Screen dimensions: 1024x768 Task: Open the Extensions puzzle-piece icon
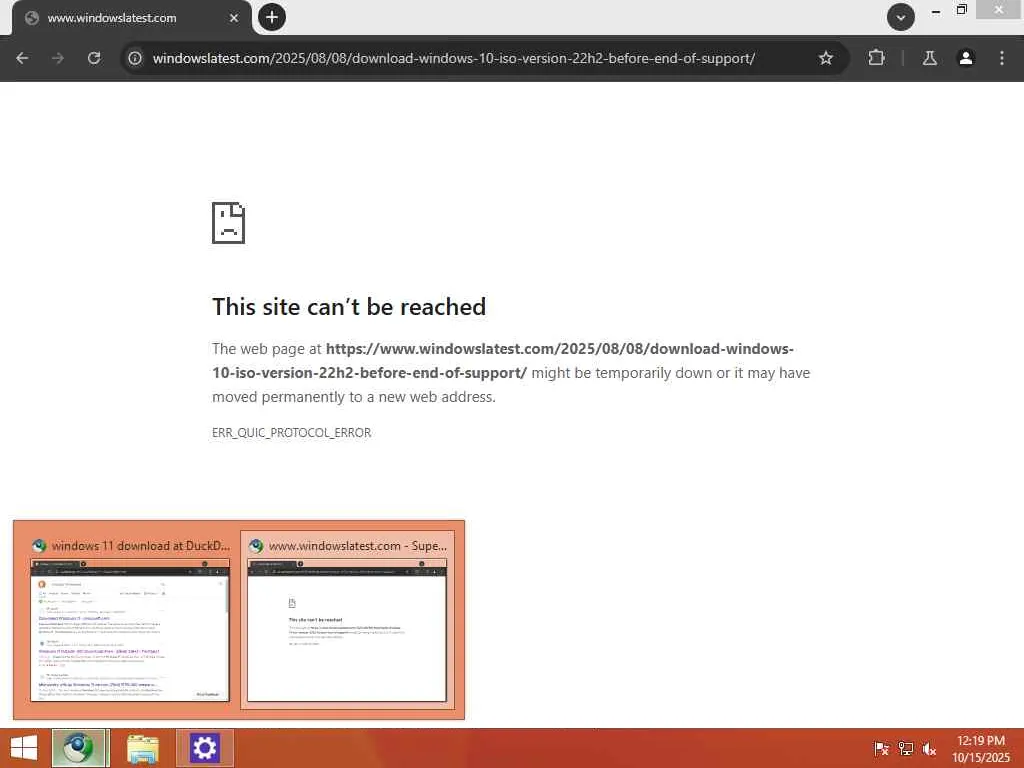point(876,58)
